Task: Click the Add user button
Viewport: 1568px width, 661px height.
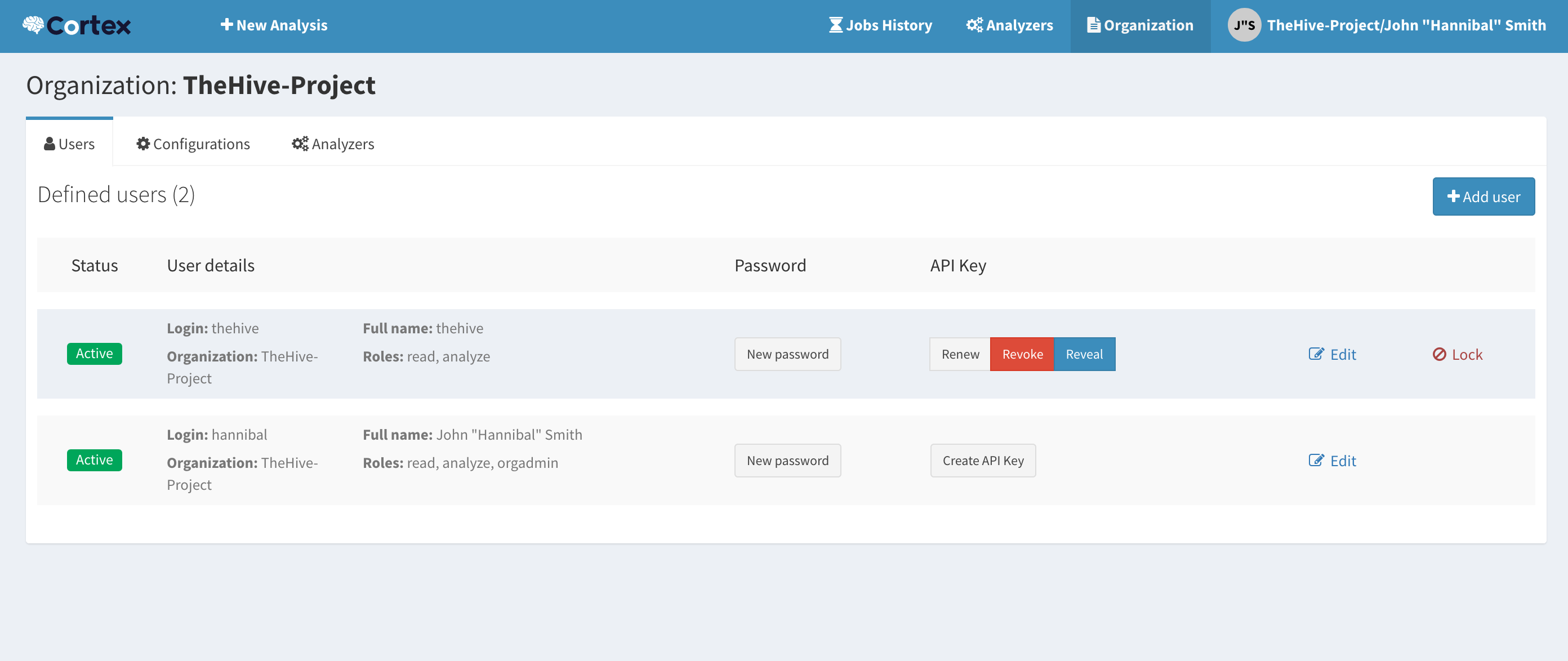Action: click(x=1484, y=196)
